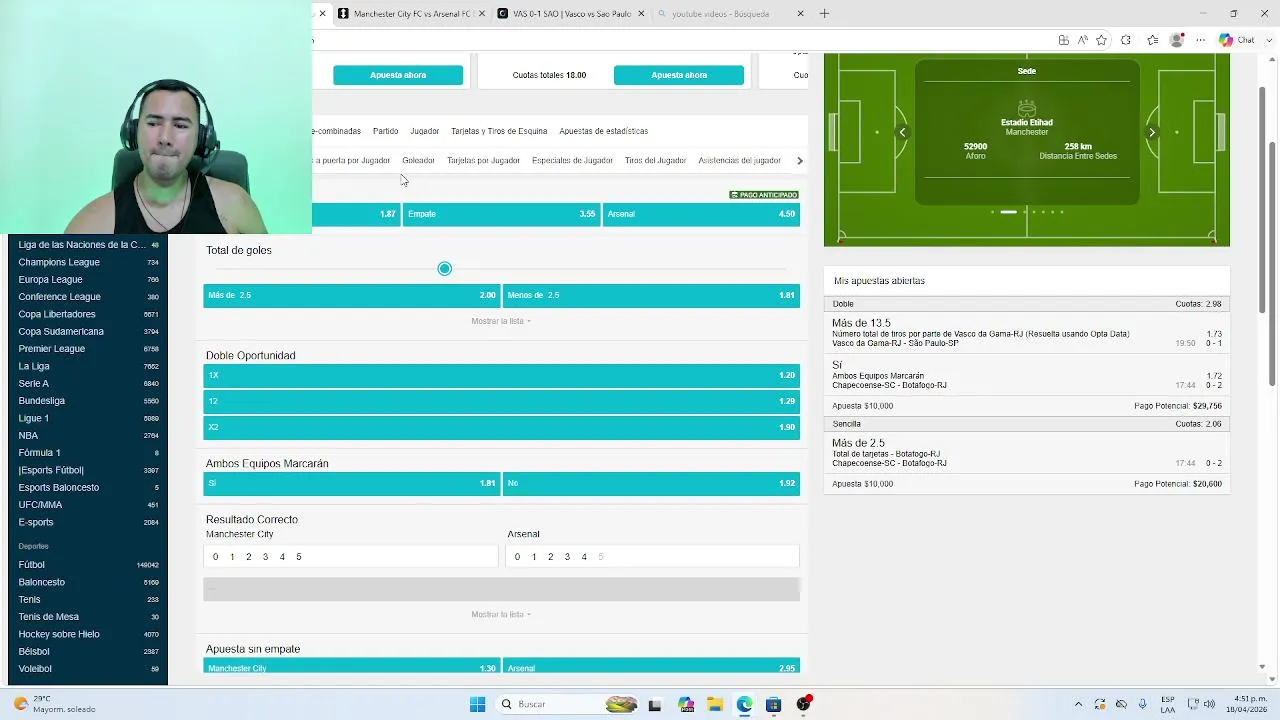Viewport: 1280px width, 720px height.
Task: Click the left Apuesta ahora button
Action: [x=398, y=75]
